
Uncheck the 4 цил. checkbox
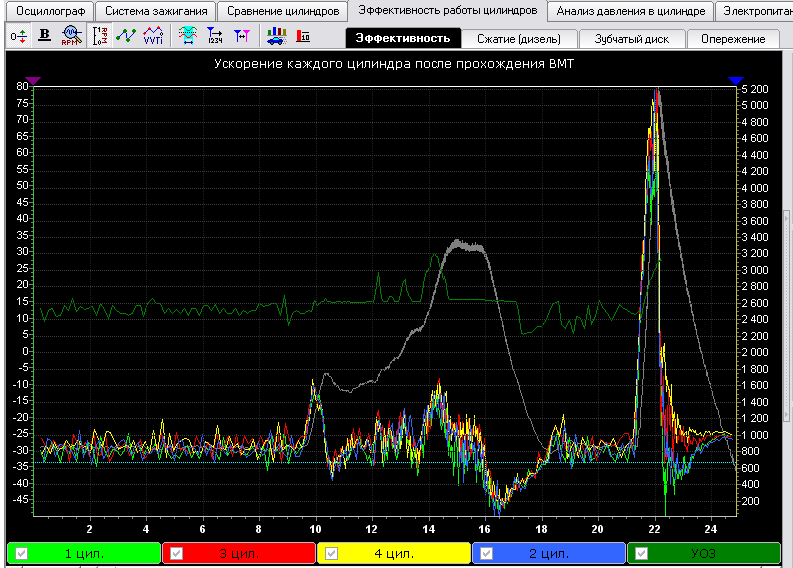coord(331,553)
